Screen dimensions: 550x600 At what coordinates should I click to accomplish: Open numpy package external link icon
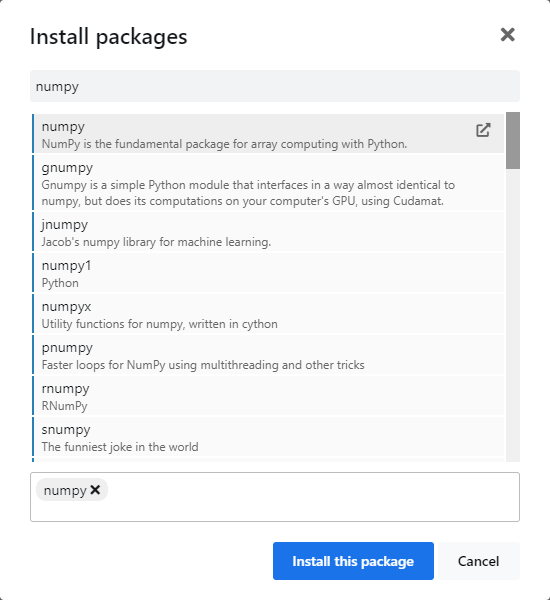click(483, 130)
